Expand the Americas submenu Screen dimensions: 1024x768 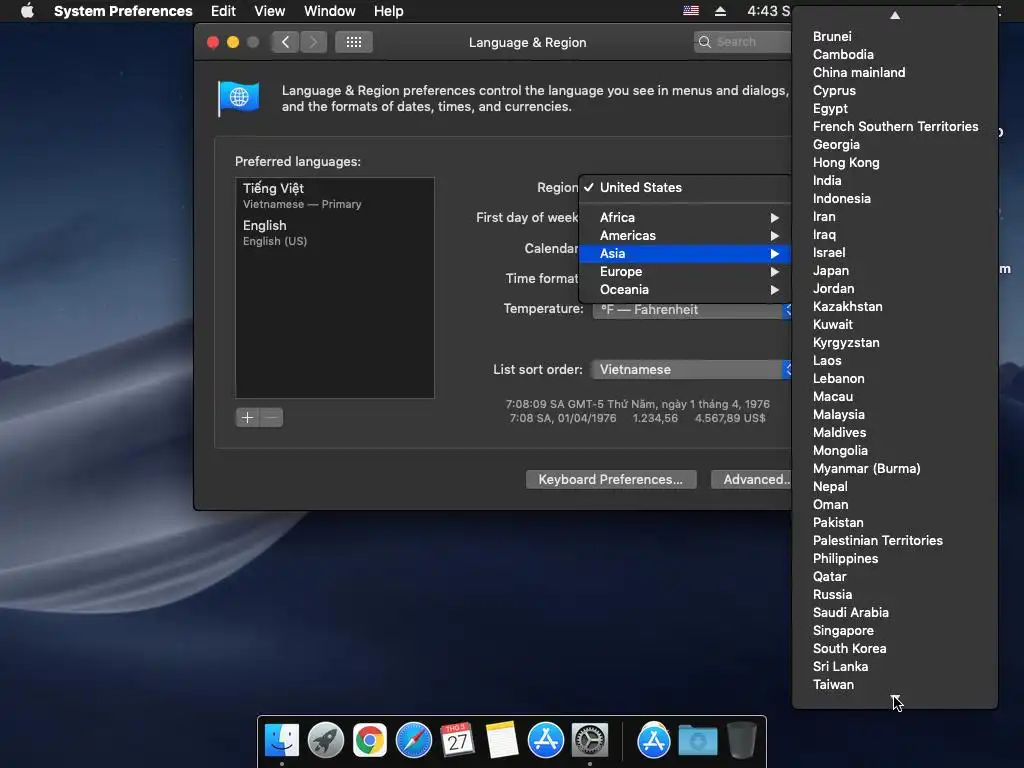click(684, 235)
